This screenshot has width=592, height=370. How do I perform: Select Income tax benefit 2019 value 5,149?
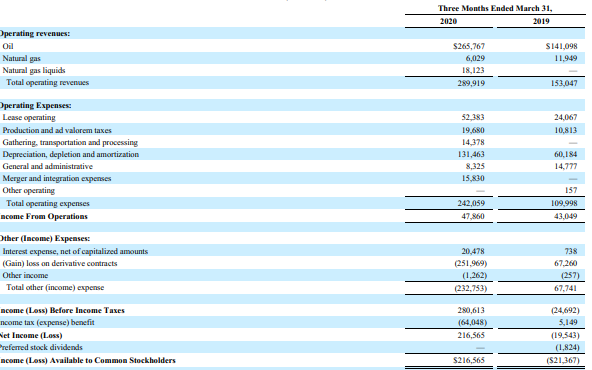[568, 322]
